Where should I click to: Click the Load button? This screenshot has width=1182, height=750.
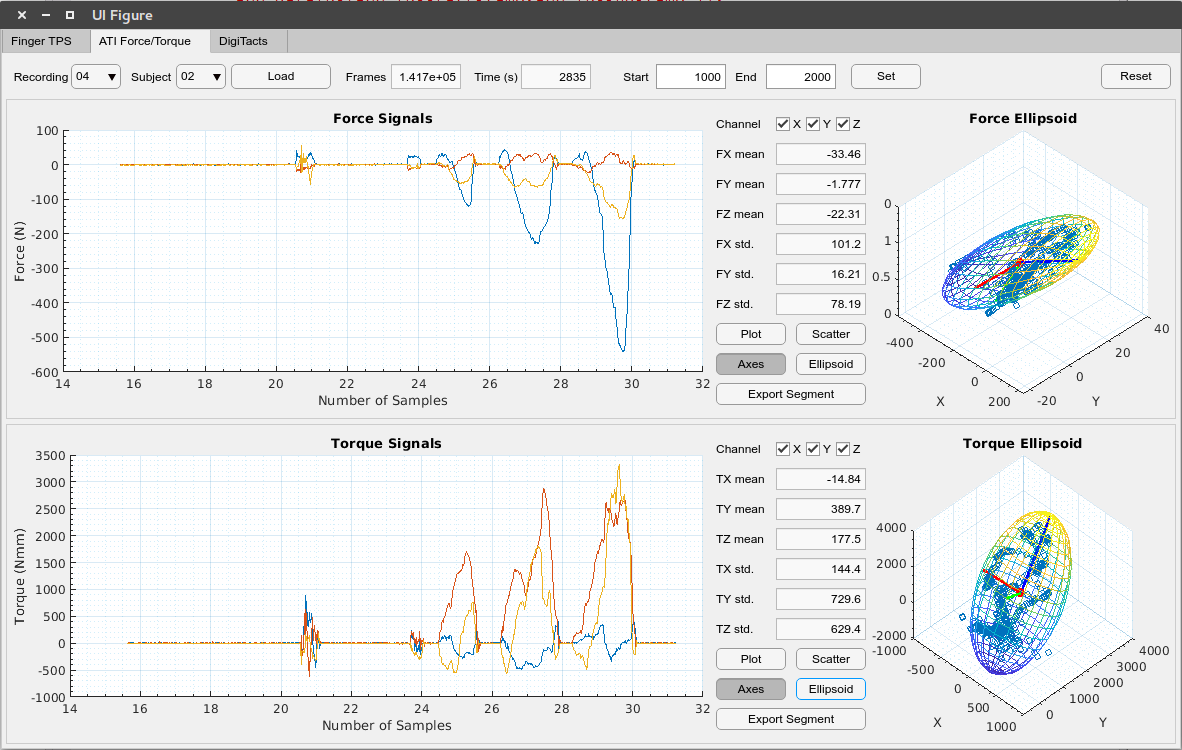[280, 76]
